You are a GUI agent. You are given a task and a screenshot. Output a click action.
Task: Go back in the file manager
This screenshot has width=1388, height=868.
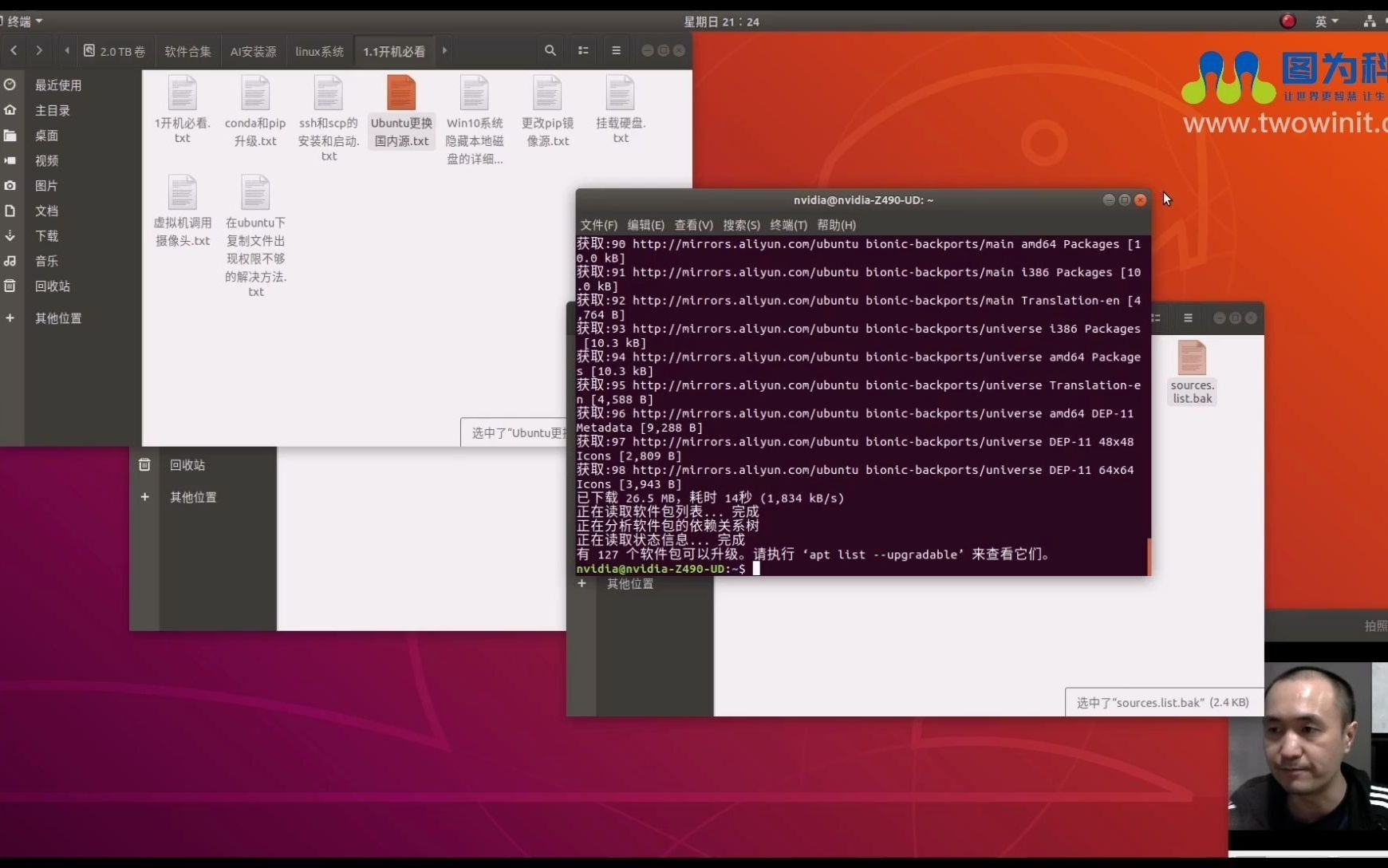[x=14, y=50]
